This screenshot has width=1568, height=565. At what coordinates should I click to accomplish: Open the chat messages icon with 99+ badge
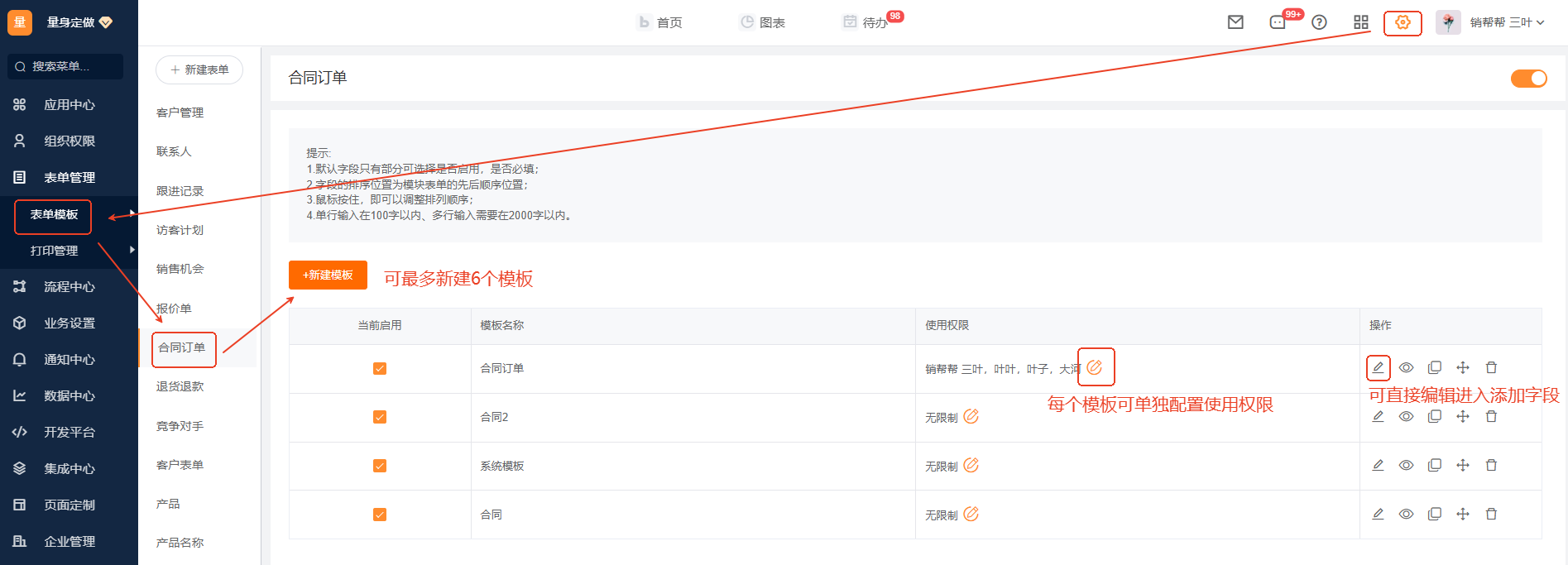(x=1278, y=22)
